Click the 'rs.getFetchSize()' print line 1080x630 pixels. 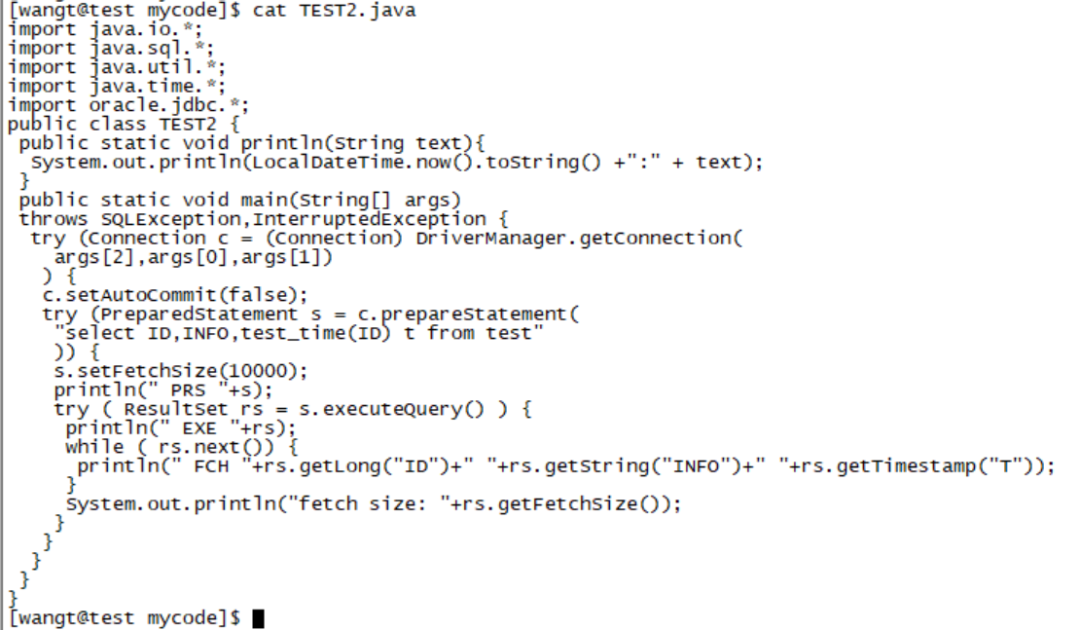click(372, 504)
